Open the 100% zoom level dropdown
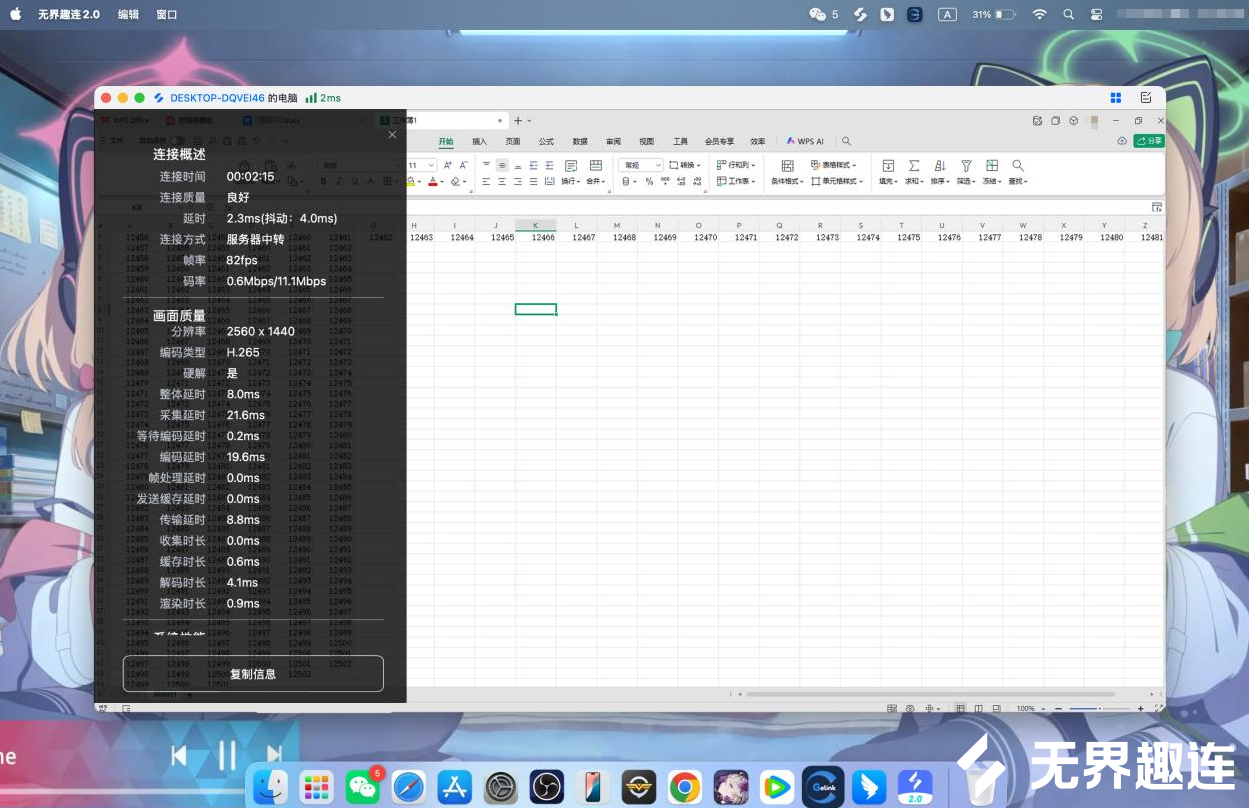This screenshot has height=808, width=1249. point(1029,708)
